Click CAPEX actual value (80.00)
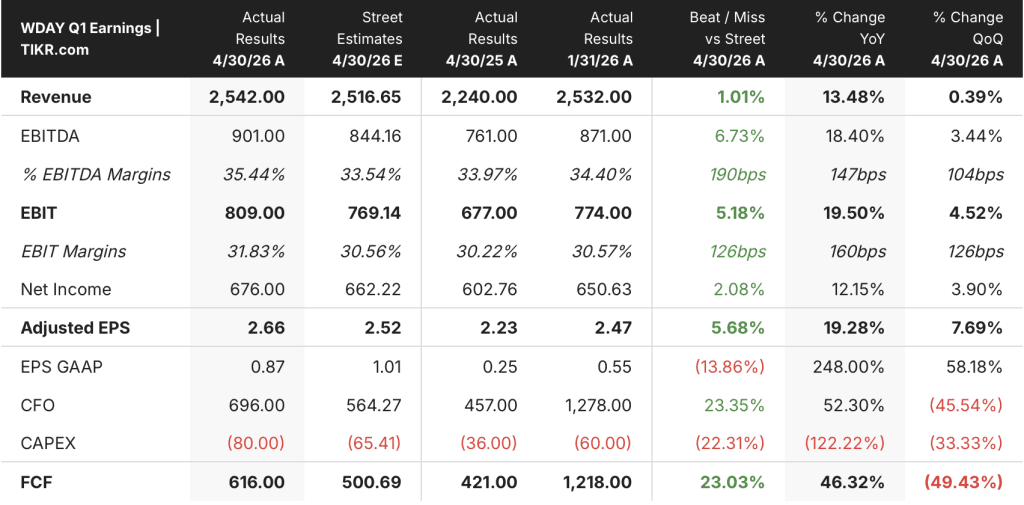 [256, 444]
